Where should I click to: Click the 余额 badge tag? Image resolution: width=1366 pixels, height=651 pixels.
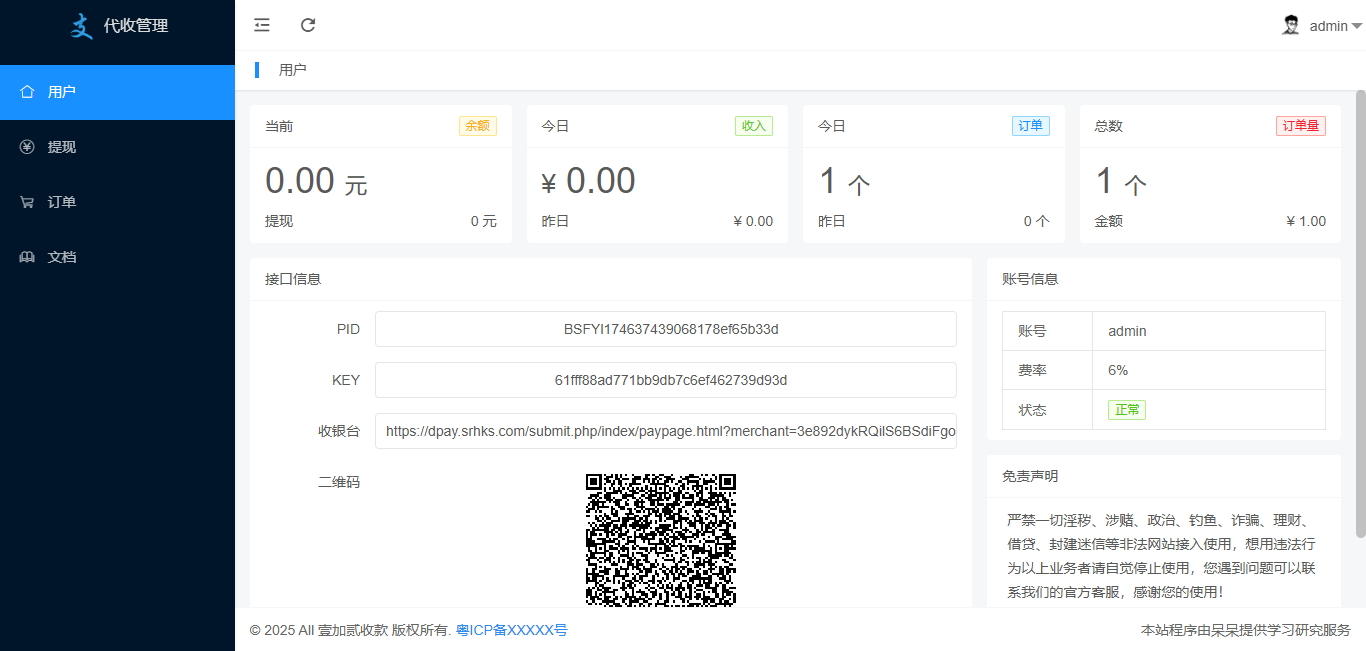pyautogui.click(x=477, y=126)
